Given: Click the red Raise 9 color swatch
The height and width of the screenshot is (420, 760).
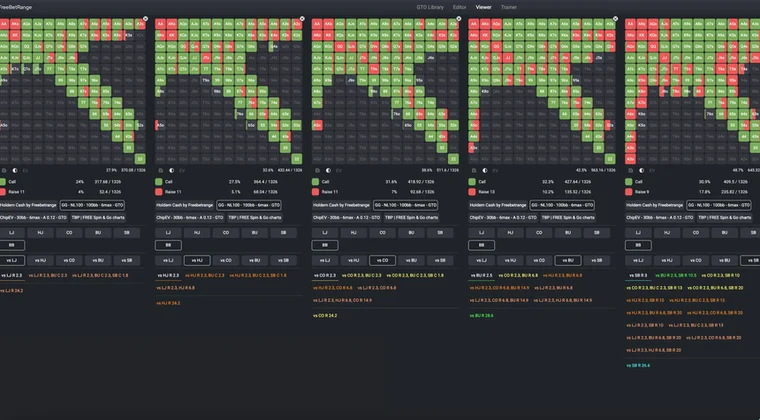Looking at the screenshot, I should click(x=628, y=192).
